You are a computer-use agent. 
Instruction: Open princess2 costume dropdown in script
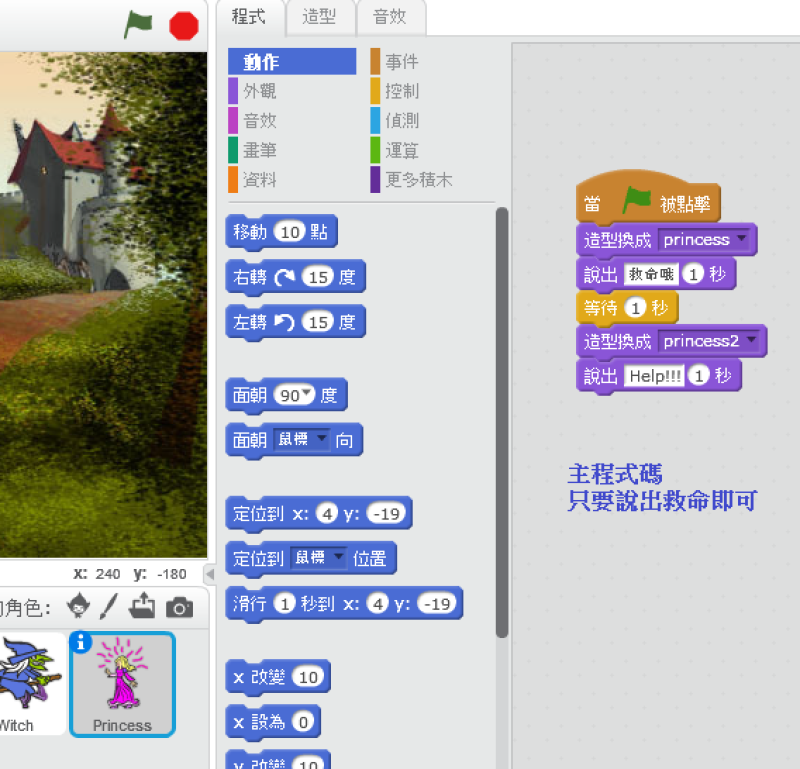click(x=751, y=341)
